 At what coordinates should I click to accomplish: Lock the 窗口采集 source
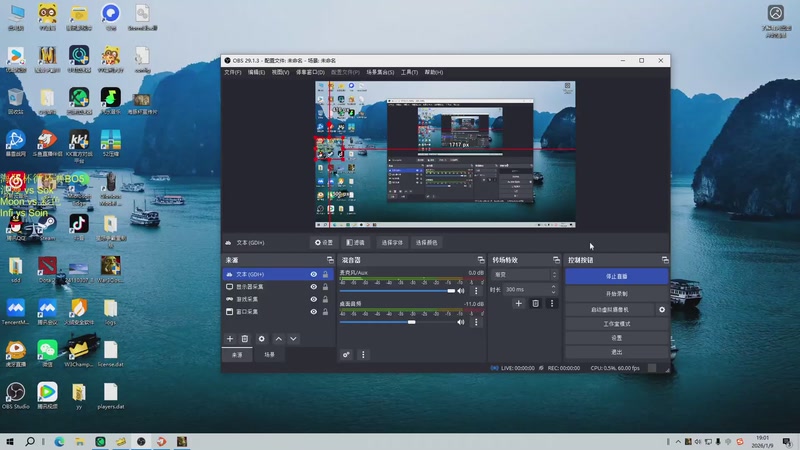pyautogui.click(x=326, y=312)
